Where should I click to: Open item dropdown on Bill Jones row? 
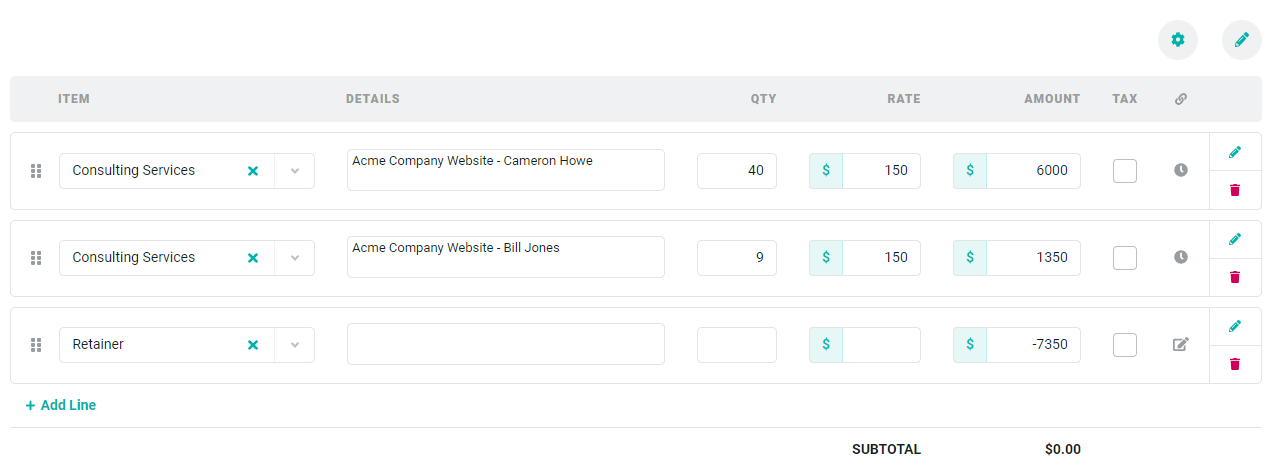tap(295, 258)
